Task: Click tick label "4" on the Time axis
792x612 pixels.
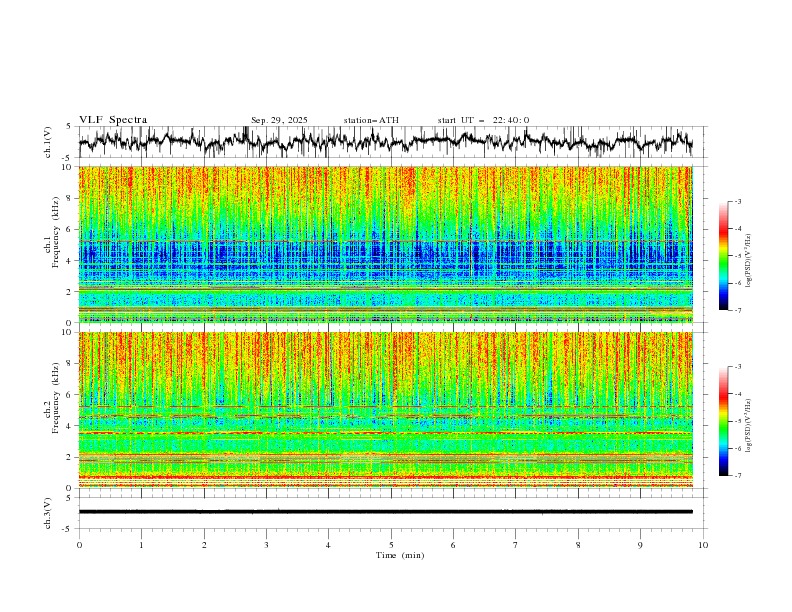Action: click(328, 545)
